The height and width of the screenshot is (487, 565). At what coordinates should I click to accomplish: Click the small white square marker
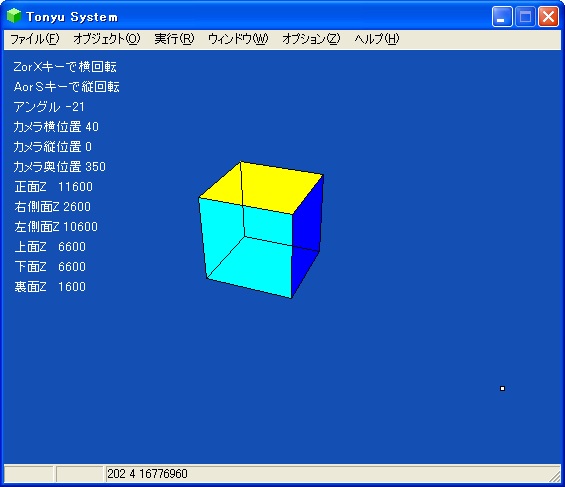click(502, 388)
